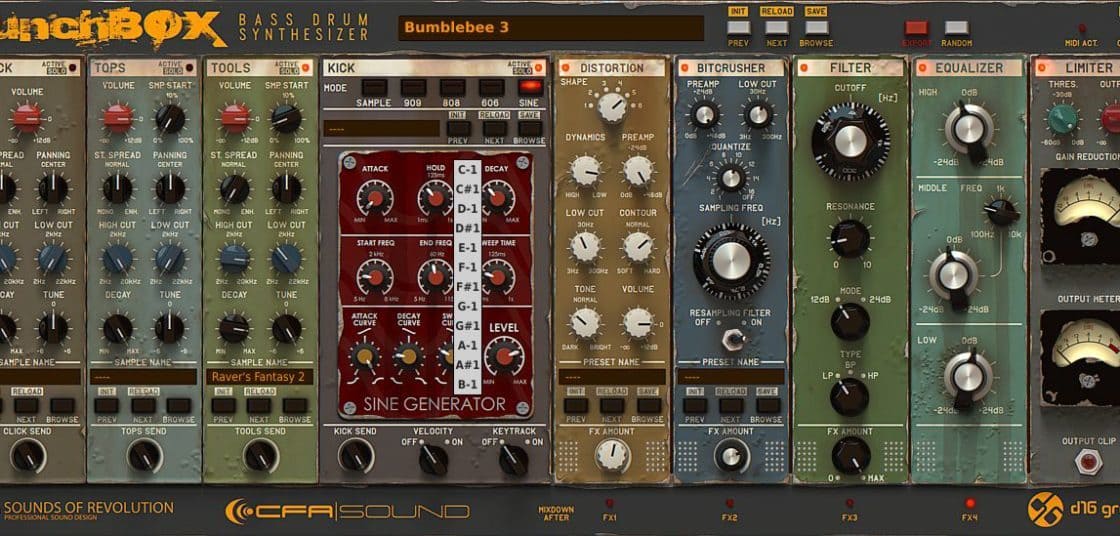Flip the Kick Velocity switch

coord(434,460)
